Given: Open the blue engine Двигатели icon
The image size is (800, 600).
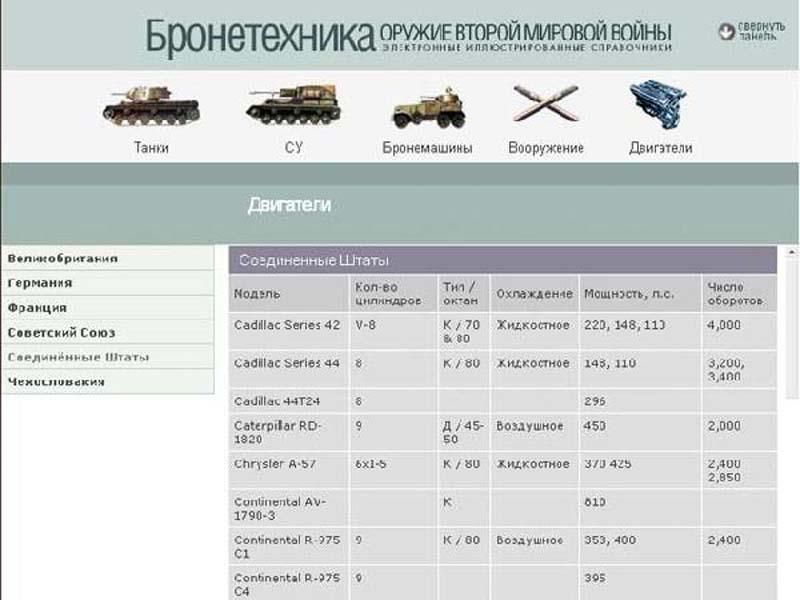Looking at the screenshot, I should click(x=659, y=104).
